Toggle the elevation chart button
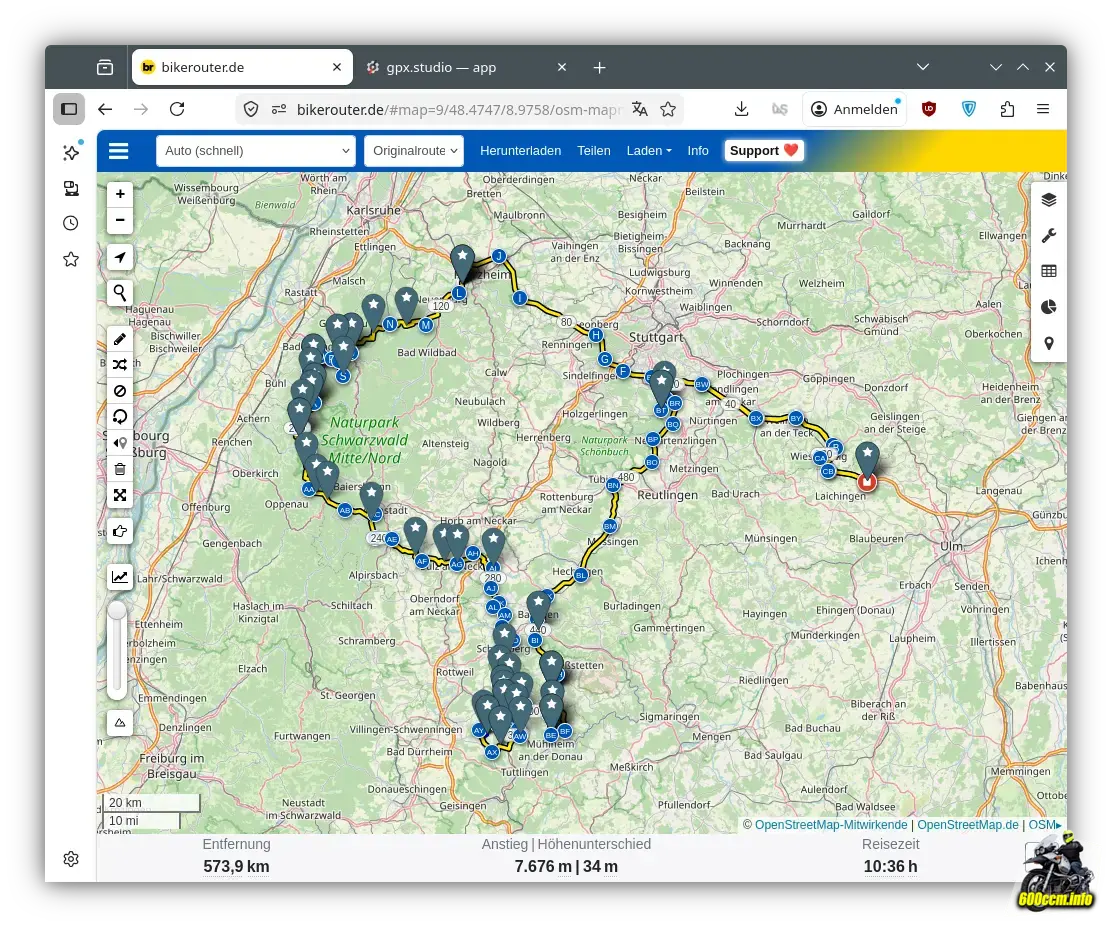Image resolution: width=1112 pixels, height=927 pixels. point(120,576)
